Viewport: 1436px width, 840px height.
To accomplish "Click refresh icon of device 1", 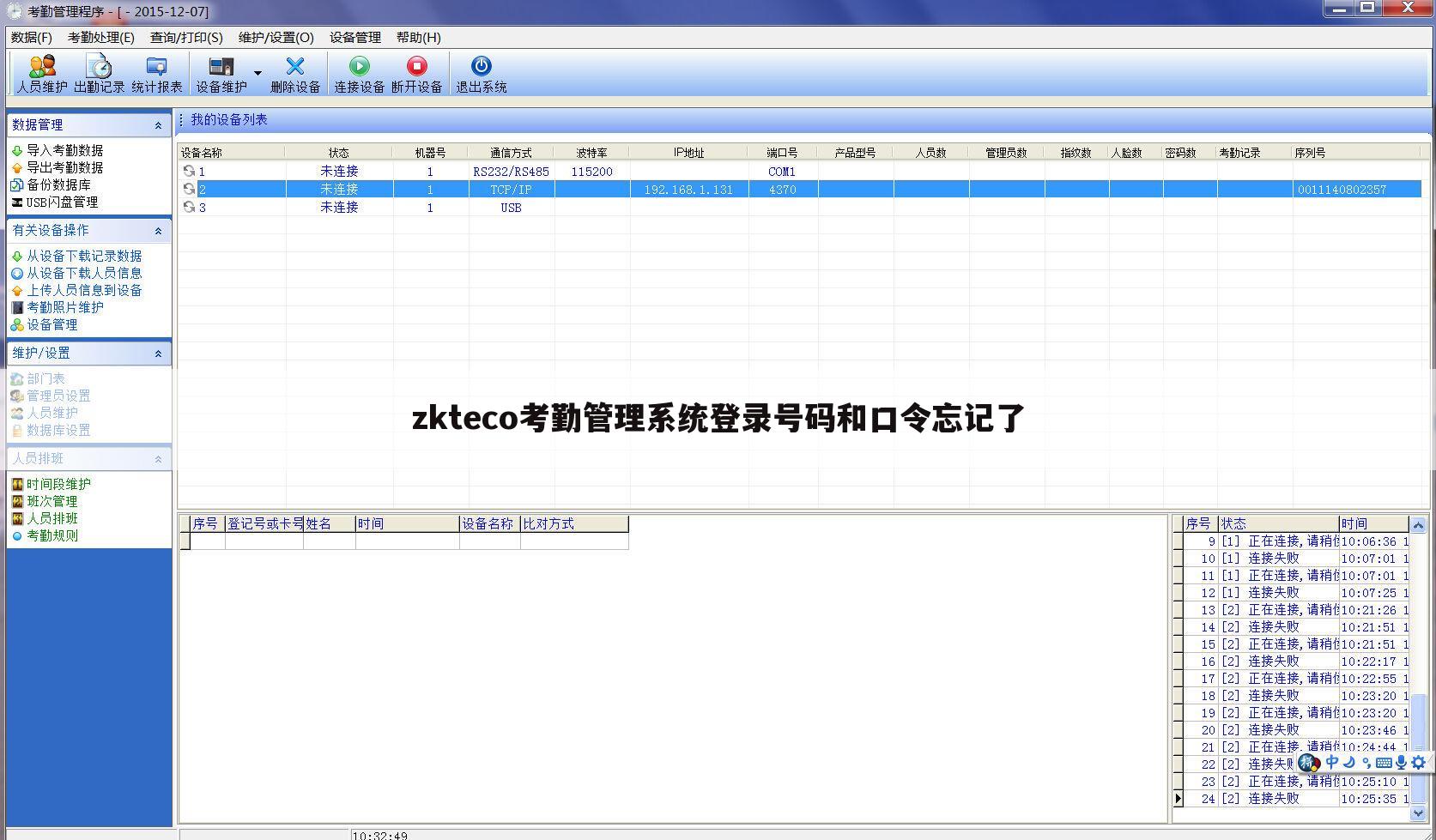I will point(189,171).
